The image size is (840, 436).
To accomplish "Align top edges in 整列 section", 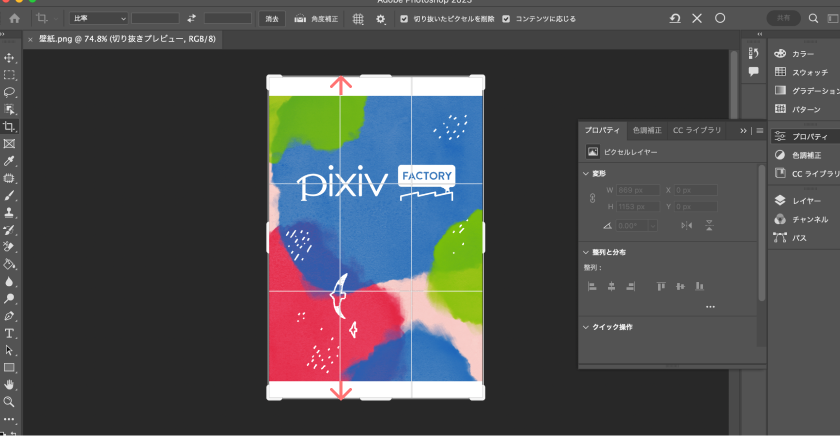I will (x=661, y=287).
